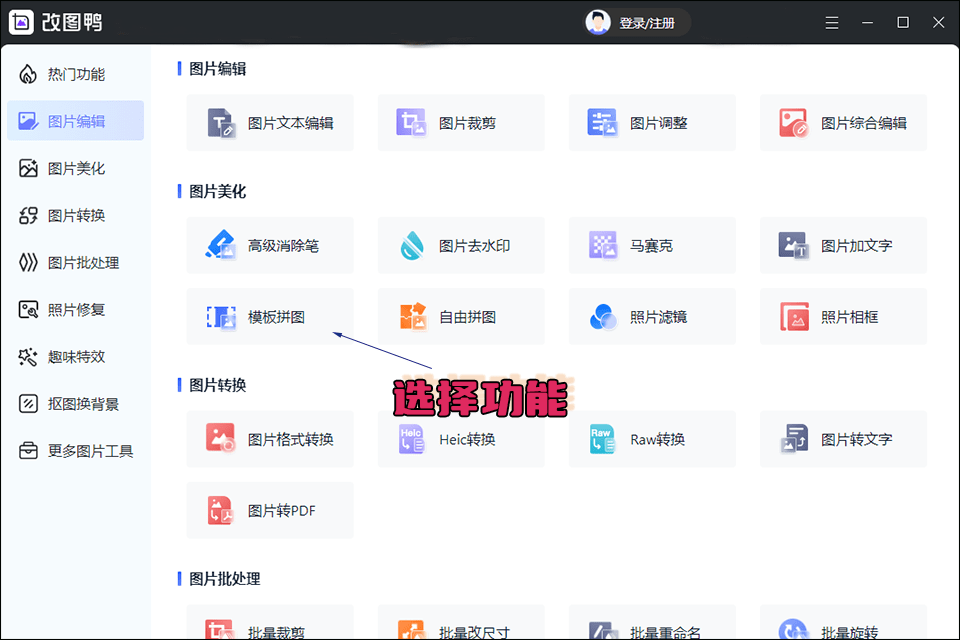Switch to 图片美化 sidebar tab
This screenshot has height=640, width=960.
tap(75, 168)
